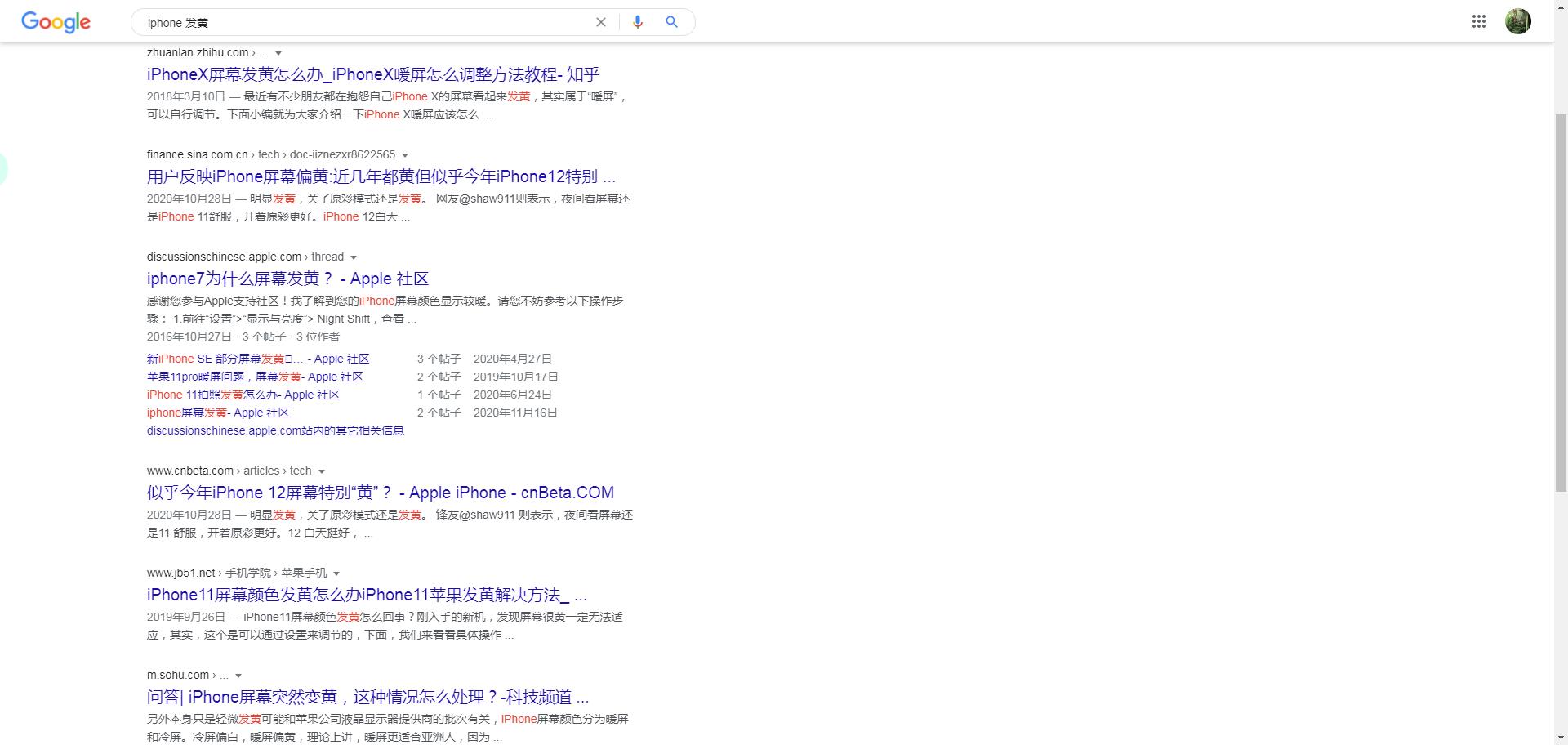Open the iPhoneX屏幕发黄 Zhihu article link
The width and height of the screenshot is (1568, 745).
(x=372, y=74)
